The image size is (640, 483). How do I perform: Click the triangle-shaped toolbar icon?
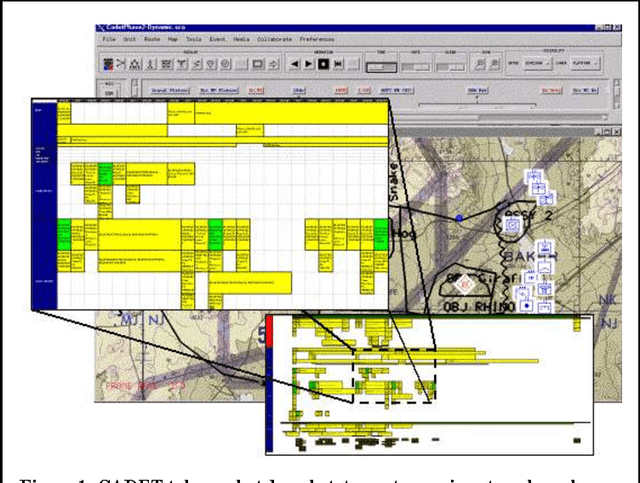136,64
